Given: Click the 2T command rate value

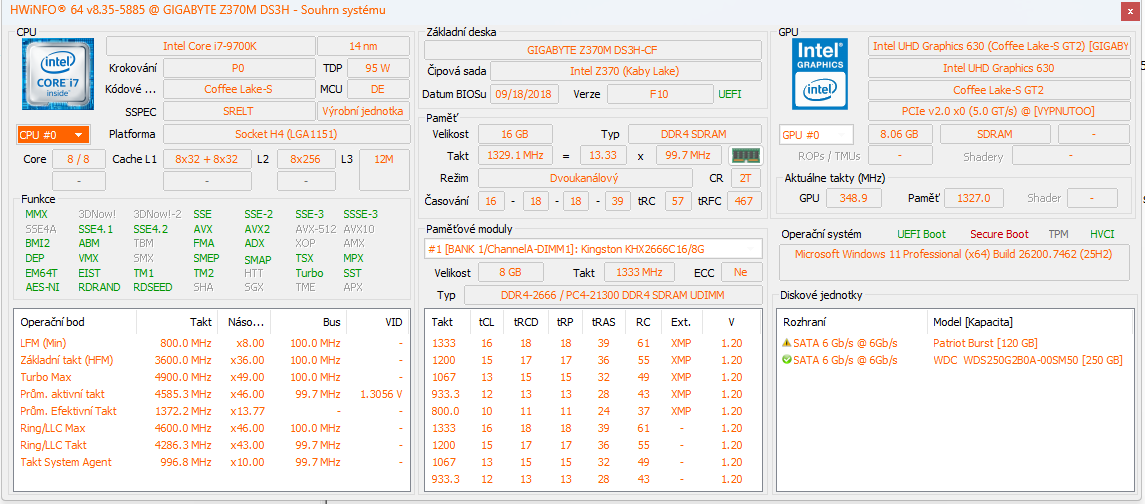Looking at the screenshot, I should point(745,178).
